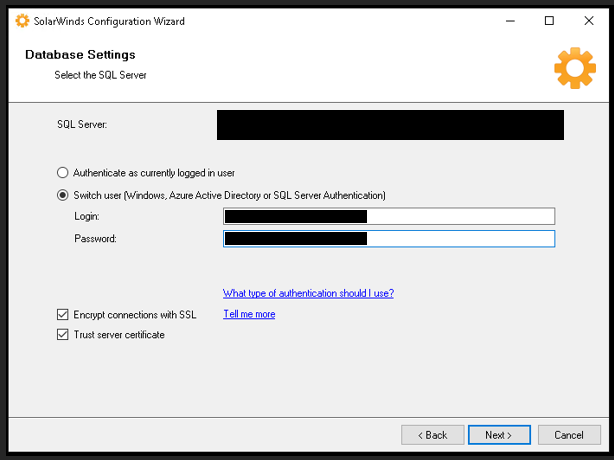Click the SQL Server field

pos(390,125)
